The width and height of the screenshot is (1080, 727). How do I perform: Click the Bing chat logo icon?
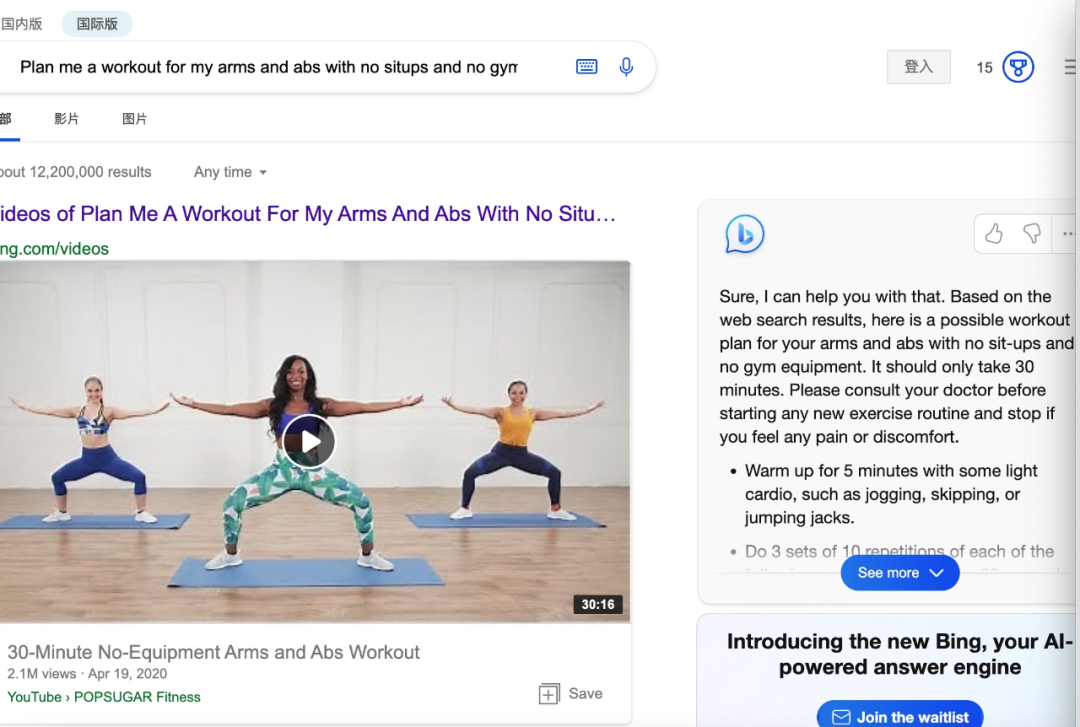744,234
